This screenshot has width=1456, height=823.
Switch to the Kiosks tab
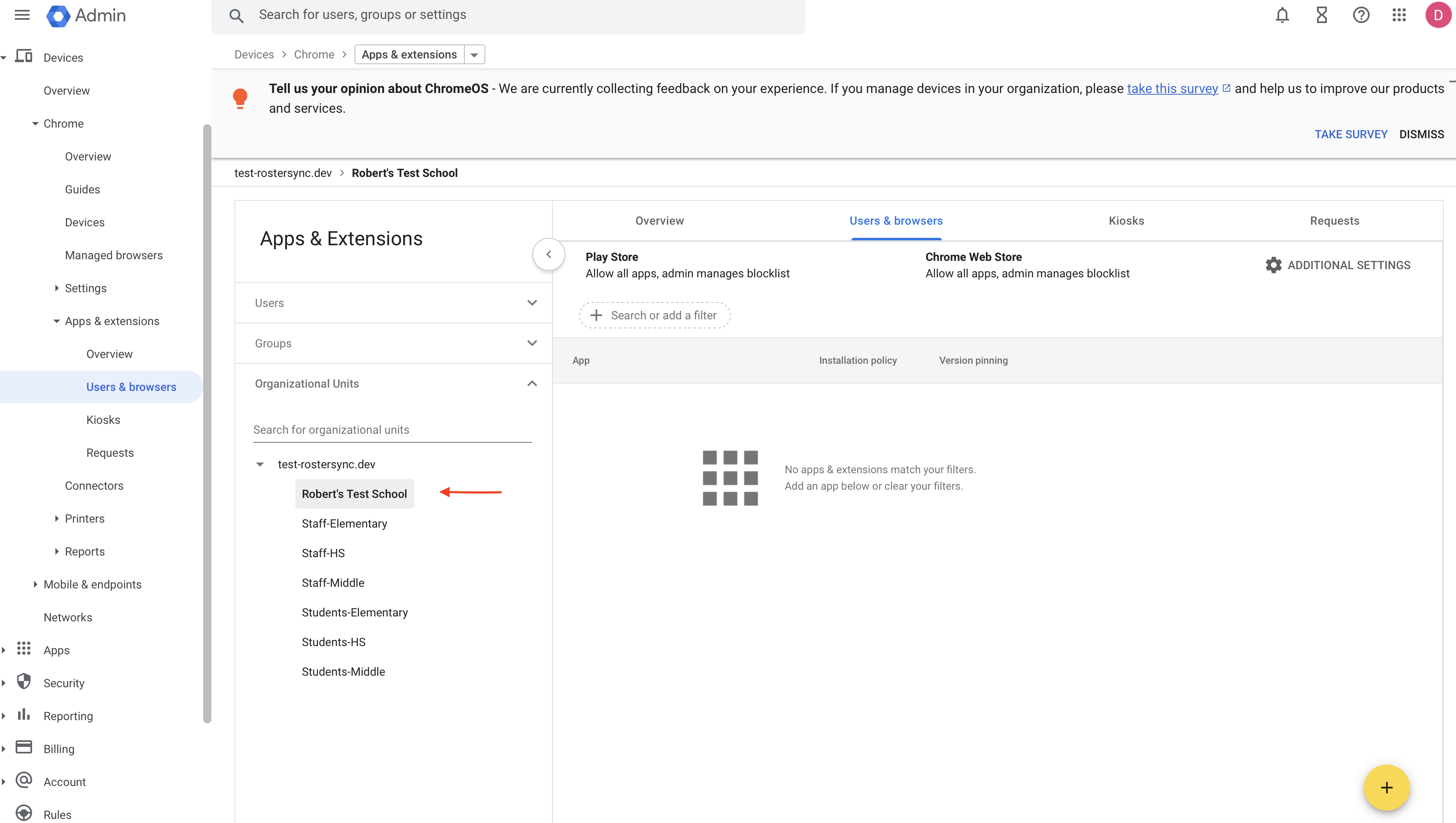(1125, 221)
